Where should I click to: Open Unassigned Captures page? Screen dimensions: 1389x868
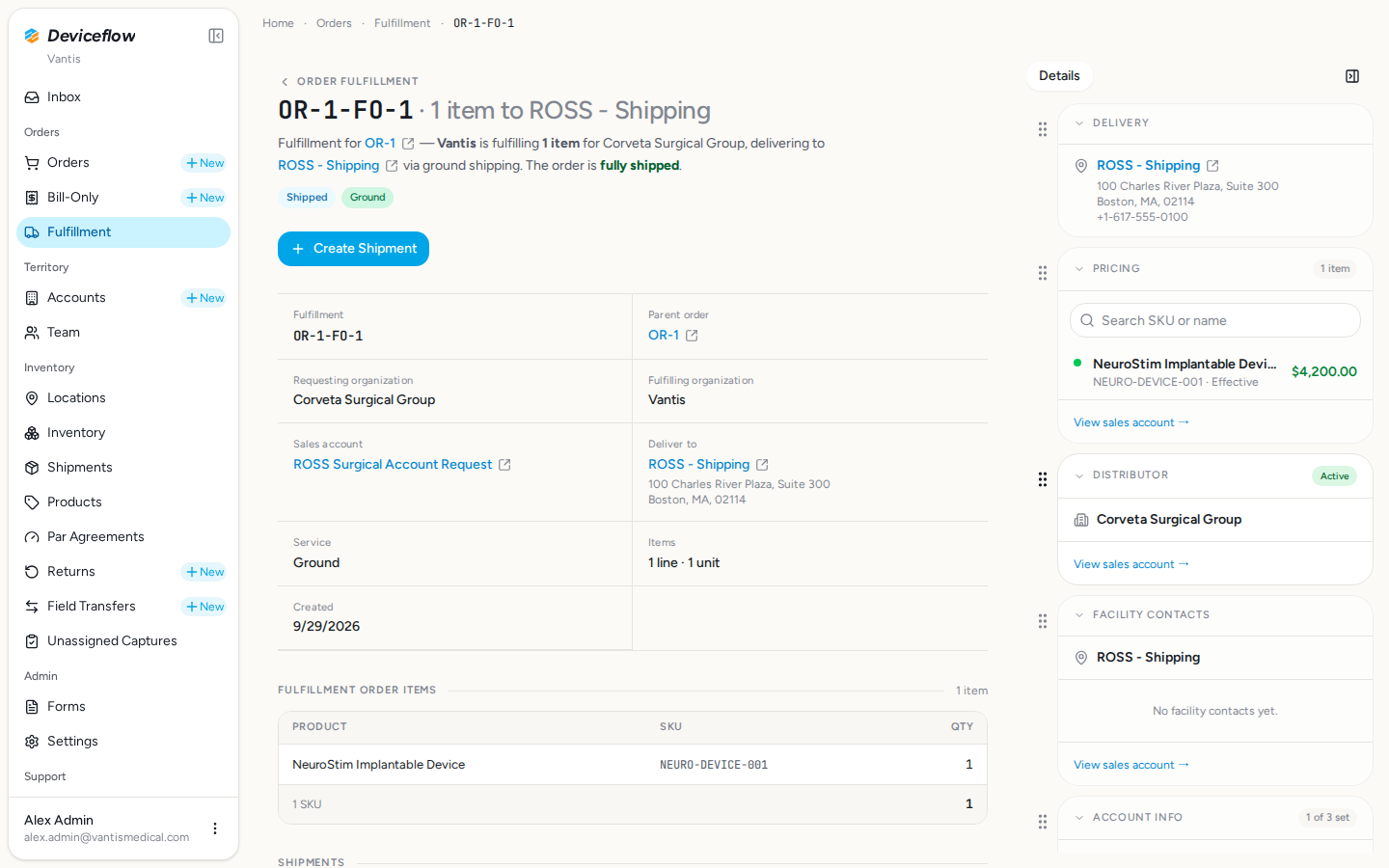pyautogui.click(x=123, y=641)
